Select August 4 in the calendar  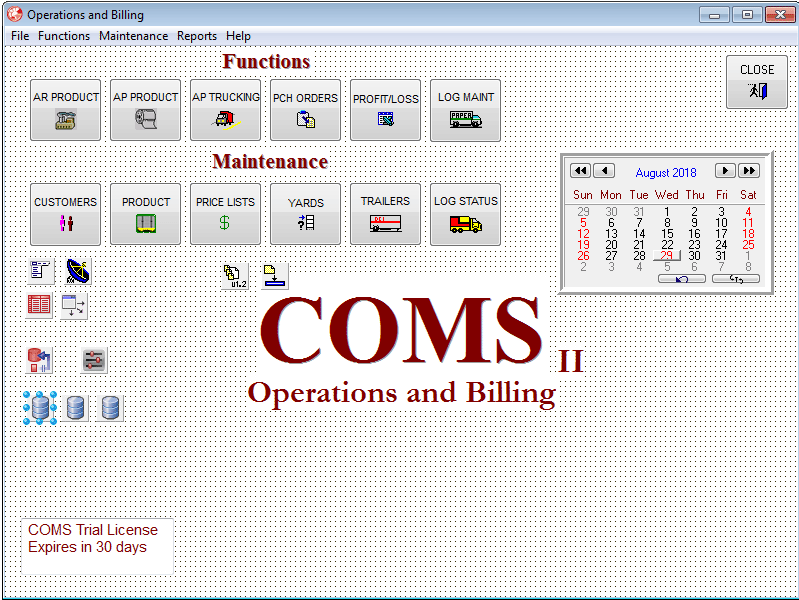tap(748, 211)
